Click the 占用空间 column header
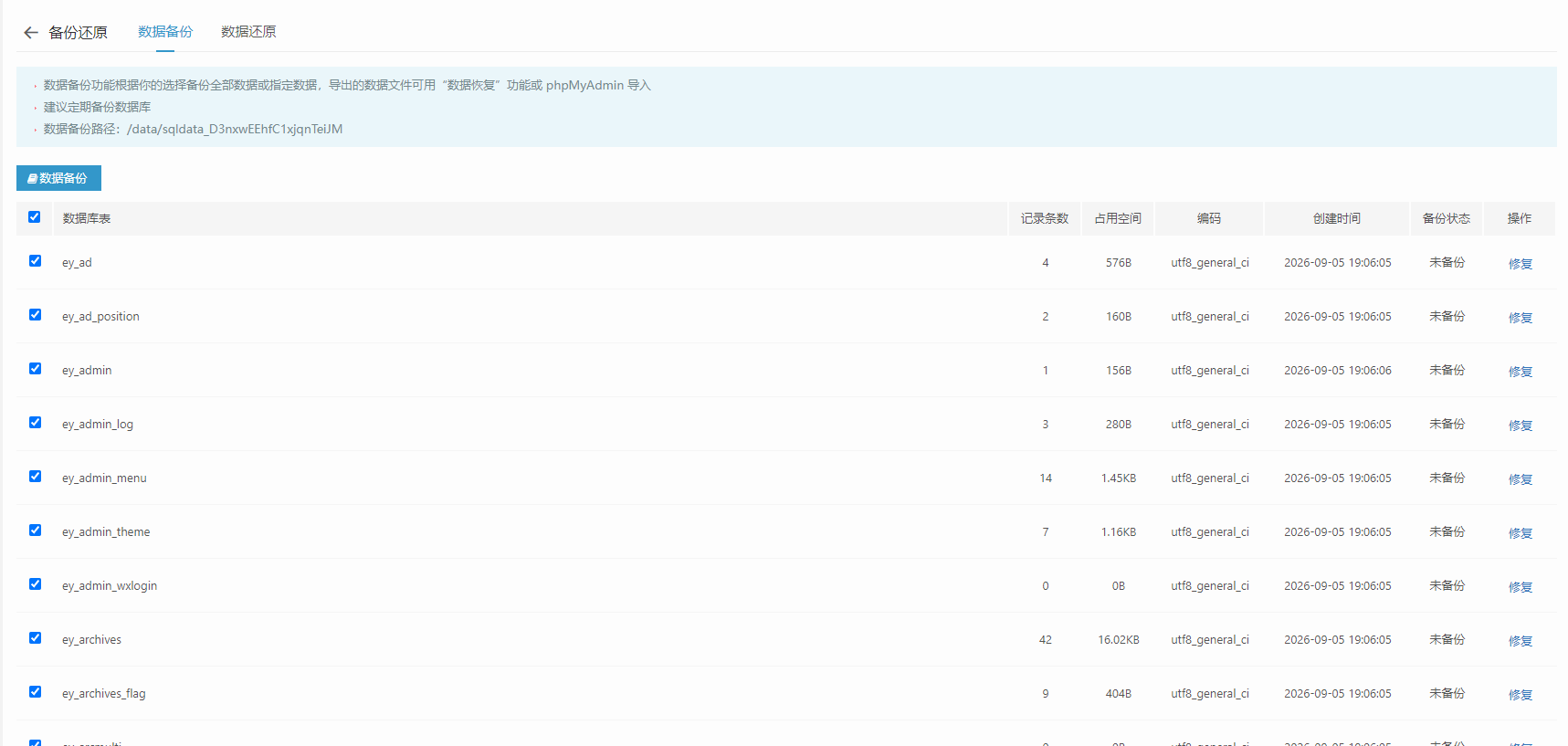Screen dimensions: 1568x746 pyautogui.click(x=1118, y=219)
